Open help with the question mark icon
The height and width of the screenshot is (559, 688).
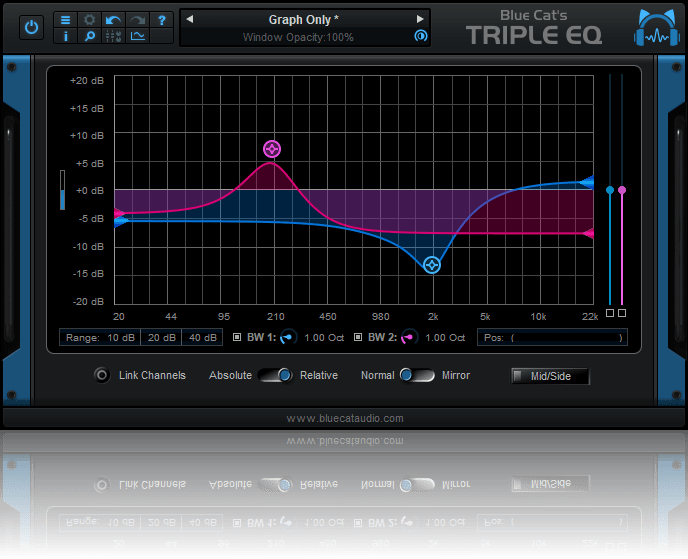(162, 20)
